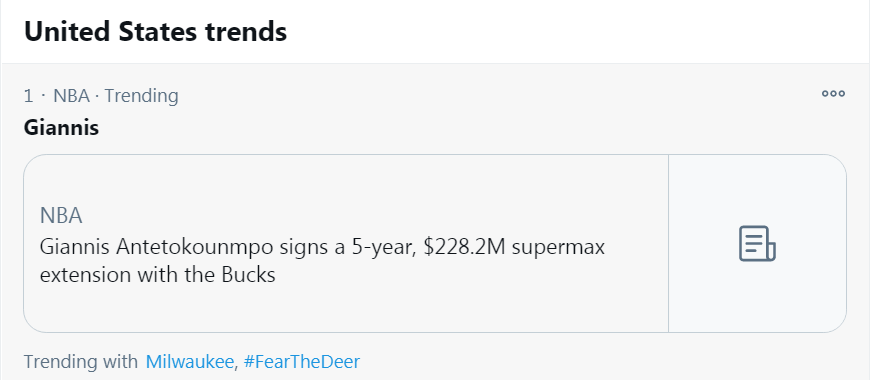Click the rank number 1 of the trend
Viewport: 876px width, 380px height.
click(x=28, y=96)
